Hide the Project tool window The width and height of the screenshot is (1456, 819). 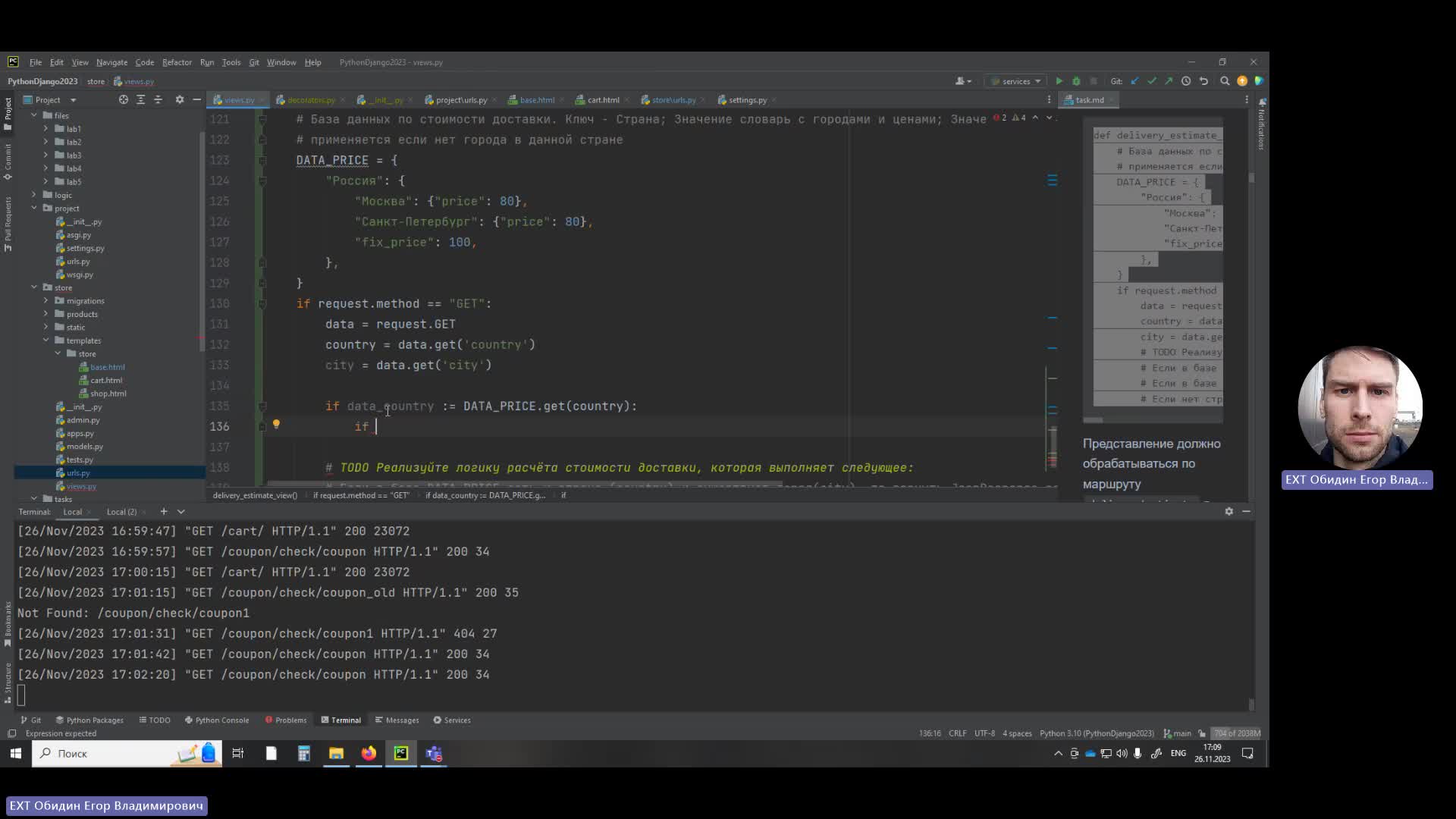pyautogui.click(x=196, y=100)
